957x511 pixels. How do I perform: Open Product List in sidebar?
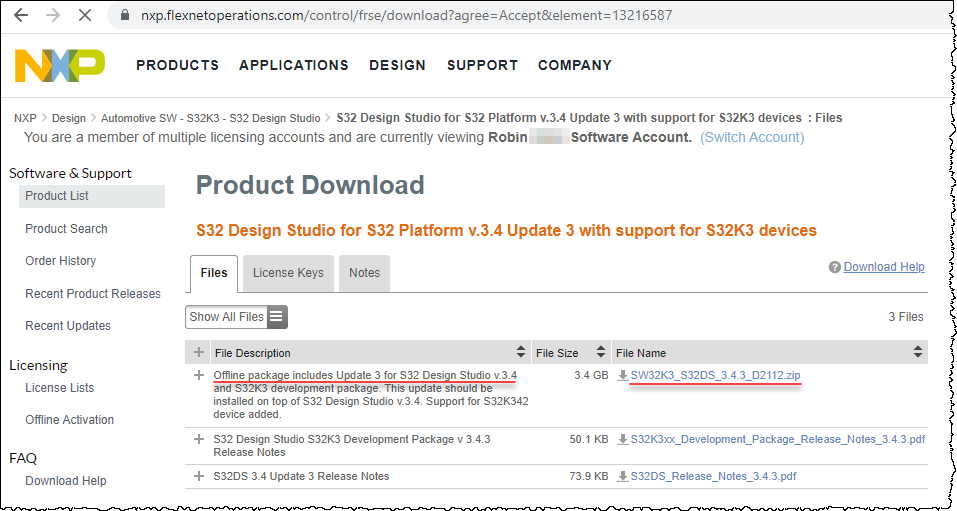92,196
